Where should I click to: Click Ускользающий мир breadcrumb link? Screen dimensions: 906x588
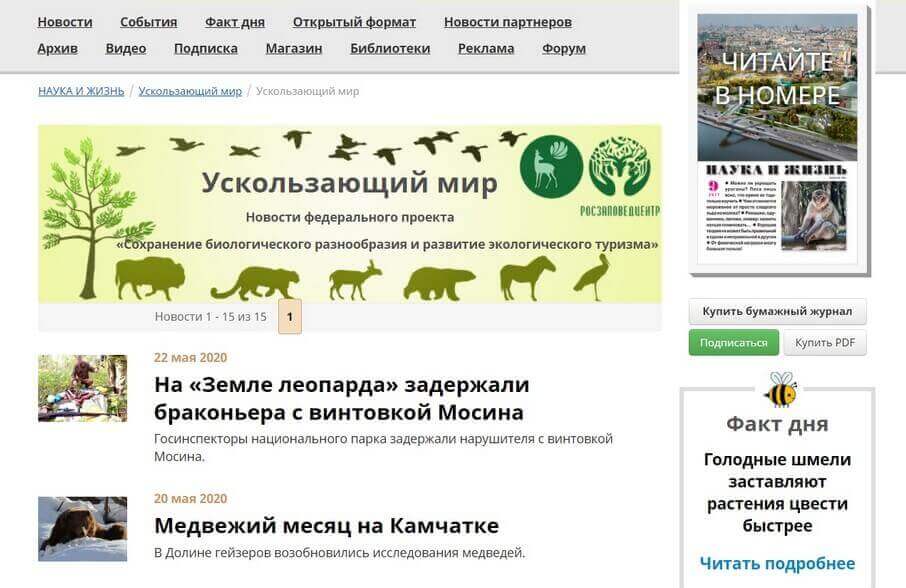pyautogui.click(x=190, y=91)
